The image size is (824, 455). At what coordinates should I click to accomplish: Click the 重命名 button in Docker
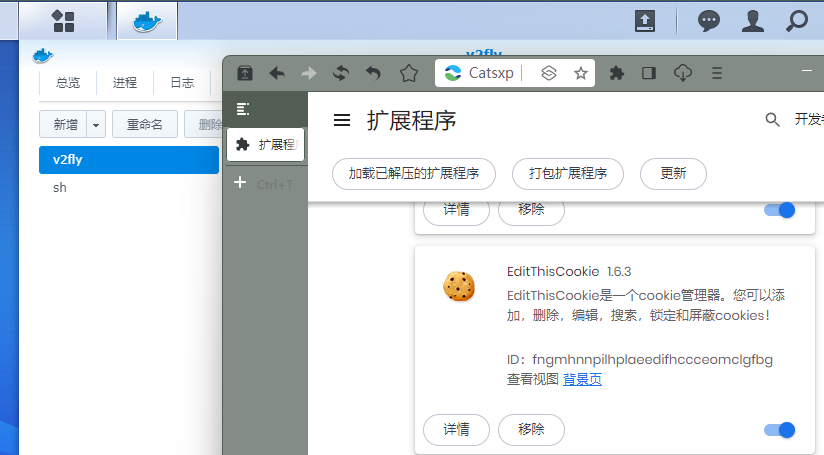click(145, 125)
